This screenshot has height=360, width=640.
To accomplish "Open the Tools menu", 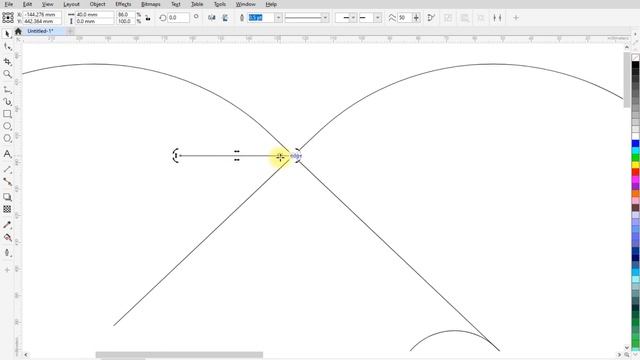I will 220,4.
